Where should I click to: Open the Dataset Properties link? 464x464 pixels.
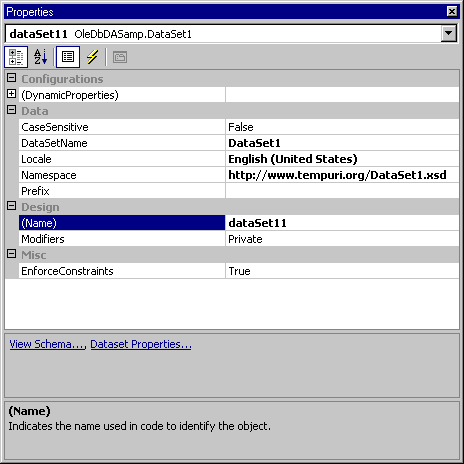coord(141,344)
